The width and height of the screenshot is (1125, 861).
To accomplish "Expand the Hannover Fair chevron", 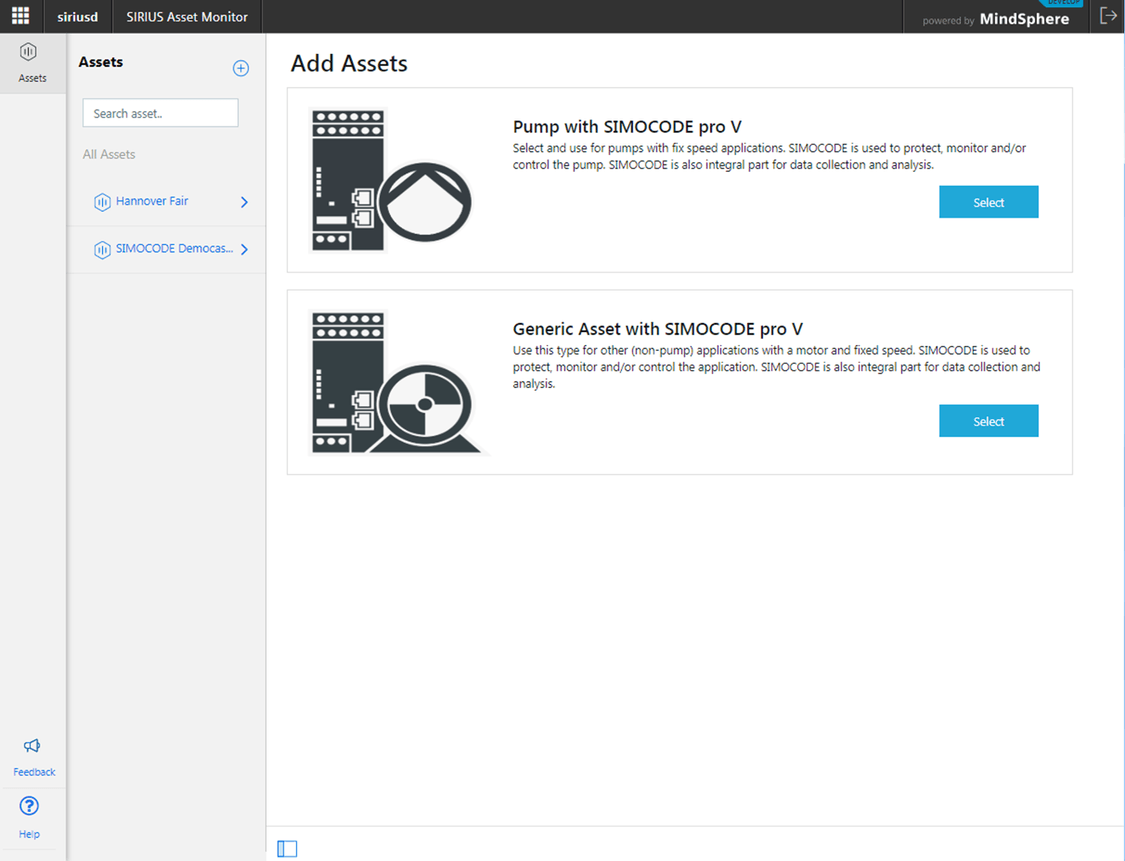I will [x=244, y=202].
